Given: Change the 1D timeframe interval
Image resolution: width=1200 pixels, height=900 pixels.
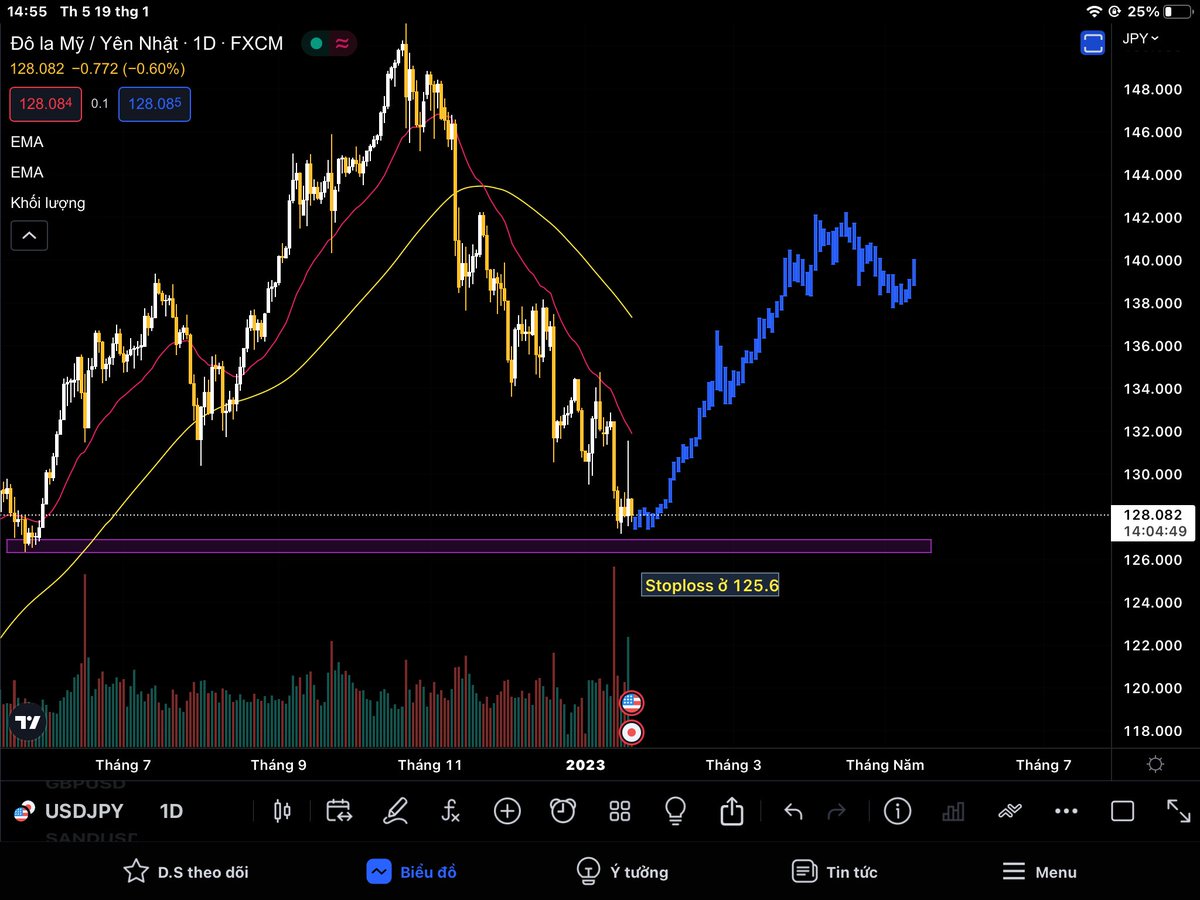Looking at the screenshot, I should (172, 811).
